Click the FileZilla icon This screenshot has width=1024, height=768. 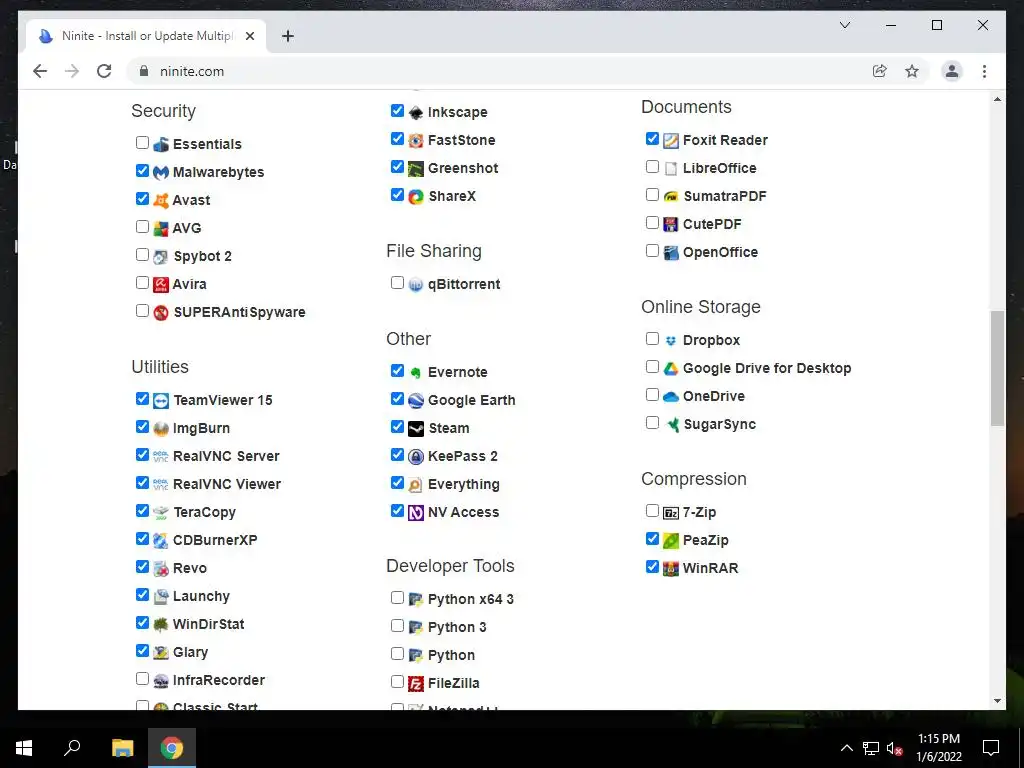point(416,684)
